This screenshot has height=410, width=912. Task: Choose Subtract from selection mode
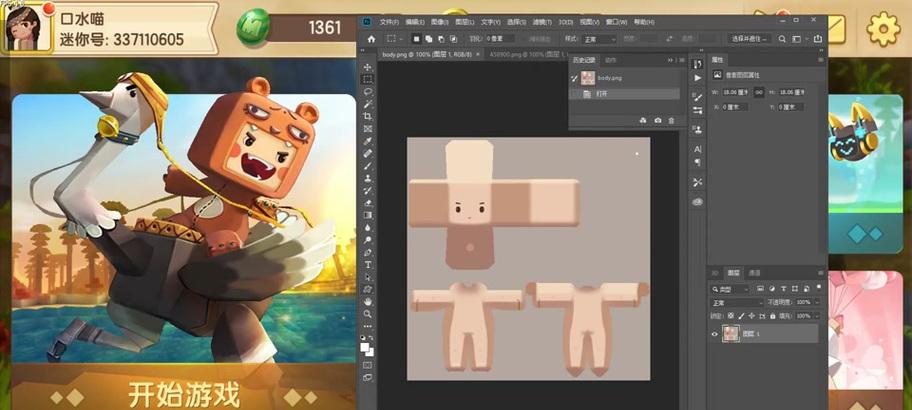click(441, 39)
